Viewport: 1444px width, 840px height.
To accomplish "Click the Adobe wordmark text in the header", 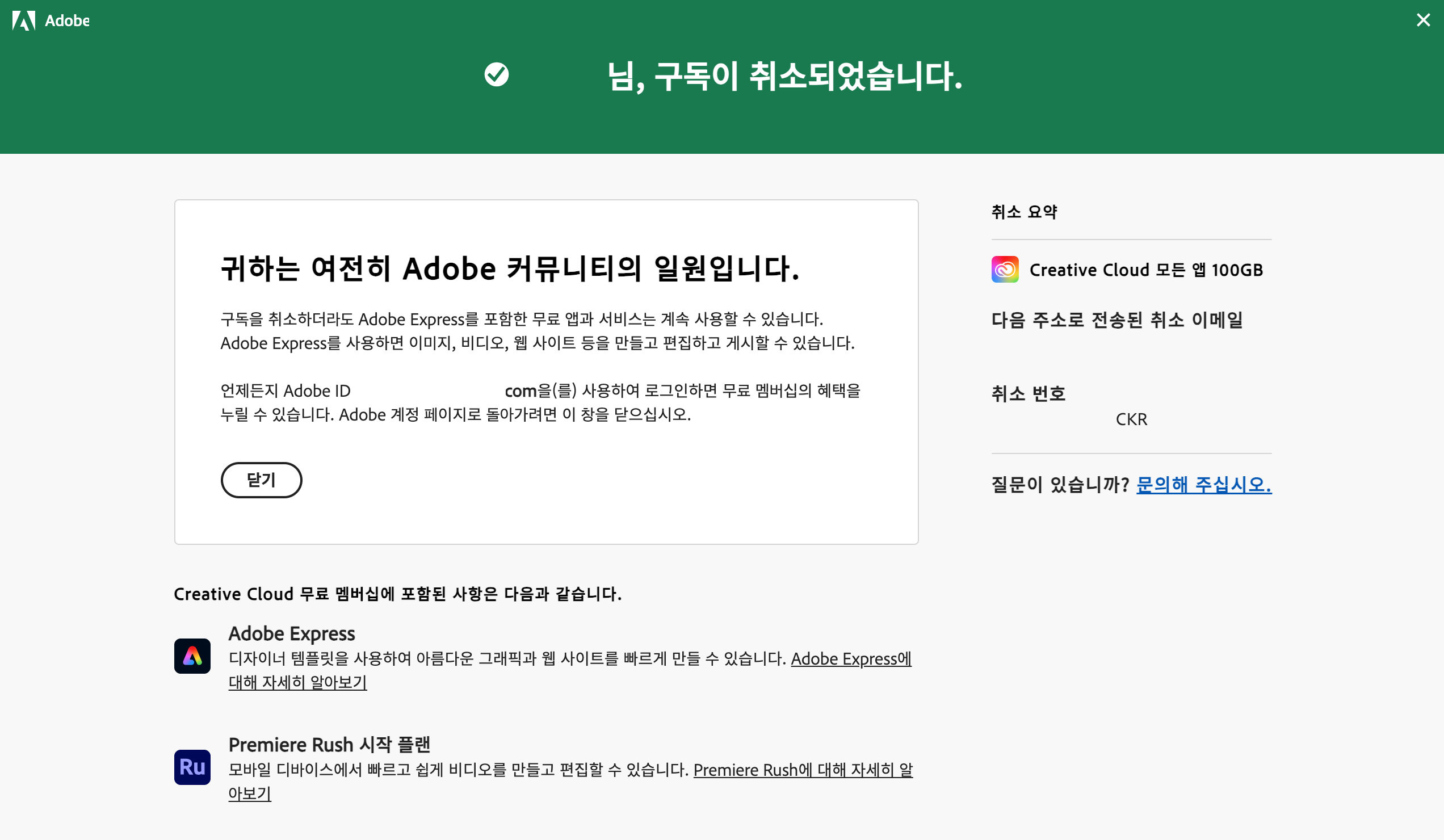I will 67,20.
